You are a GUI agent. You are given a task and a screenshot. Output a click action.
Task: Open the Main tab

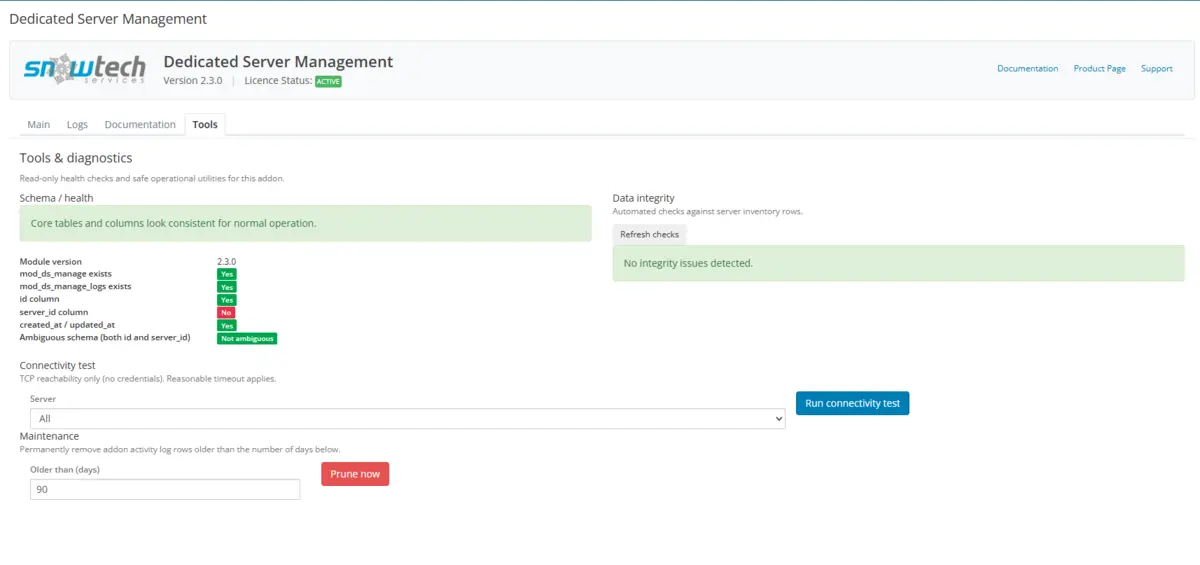(x=39, y=124)
